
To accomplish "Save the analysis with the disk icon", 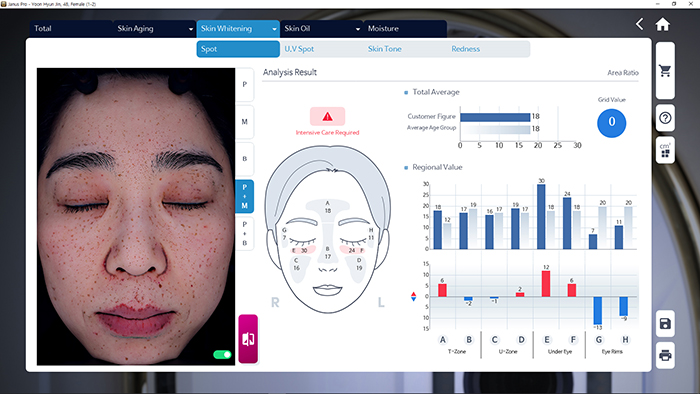I will (665, 323).
